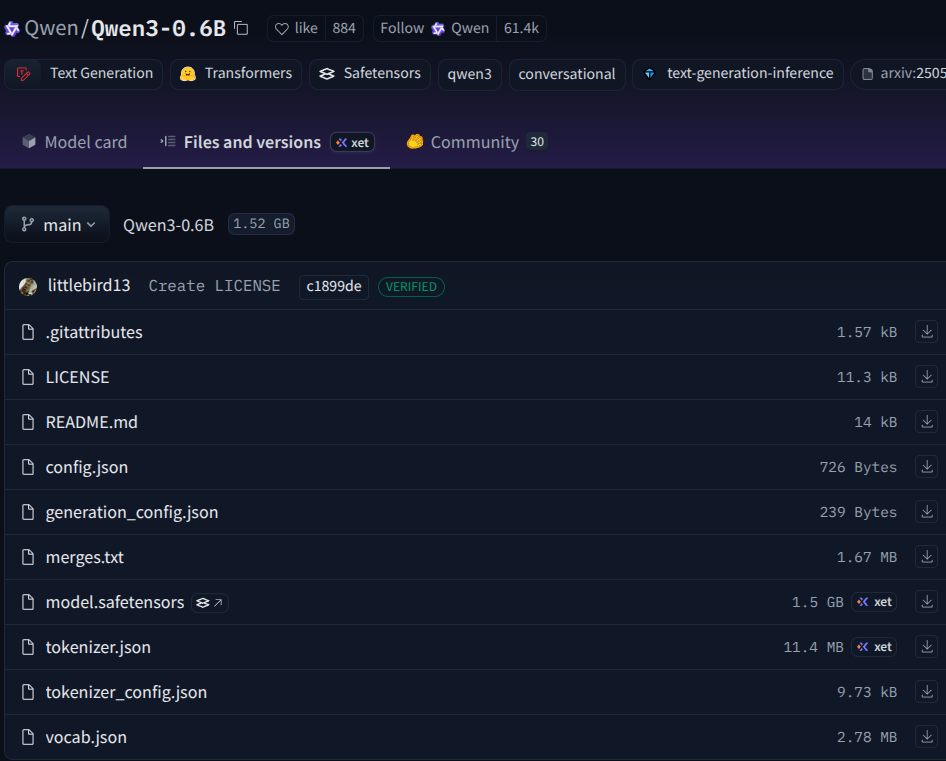Click the file icon next to vocab.json
946x761 pixels.
pos(28,737)
